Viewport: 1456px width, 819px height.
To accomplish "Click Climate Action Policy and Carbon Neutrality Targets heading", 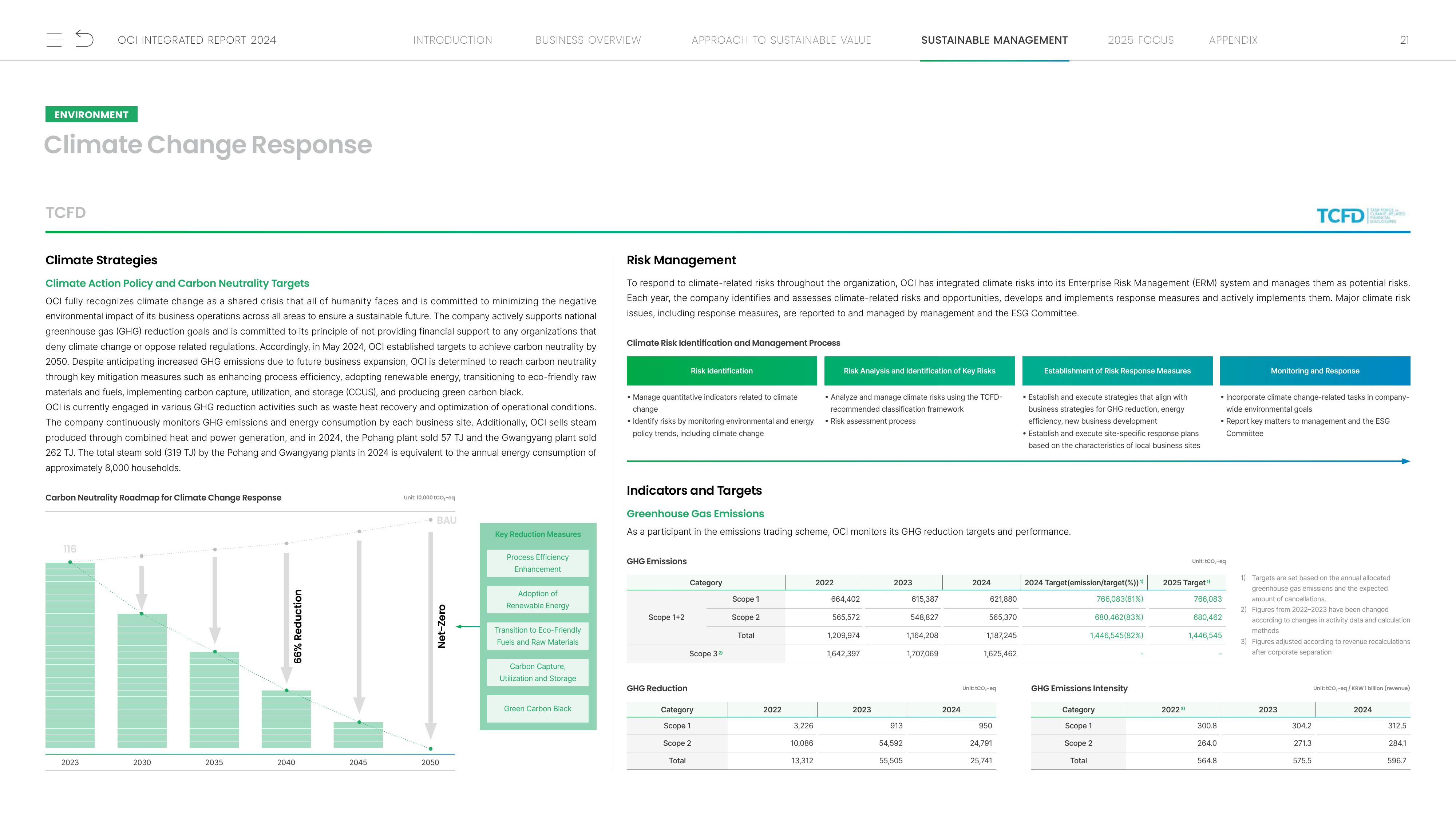I will tap(178, 283).
